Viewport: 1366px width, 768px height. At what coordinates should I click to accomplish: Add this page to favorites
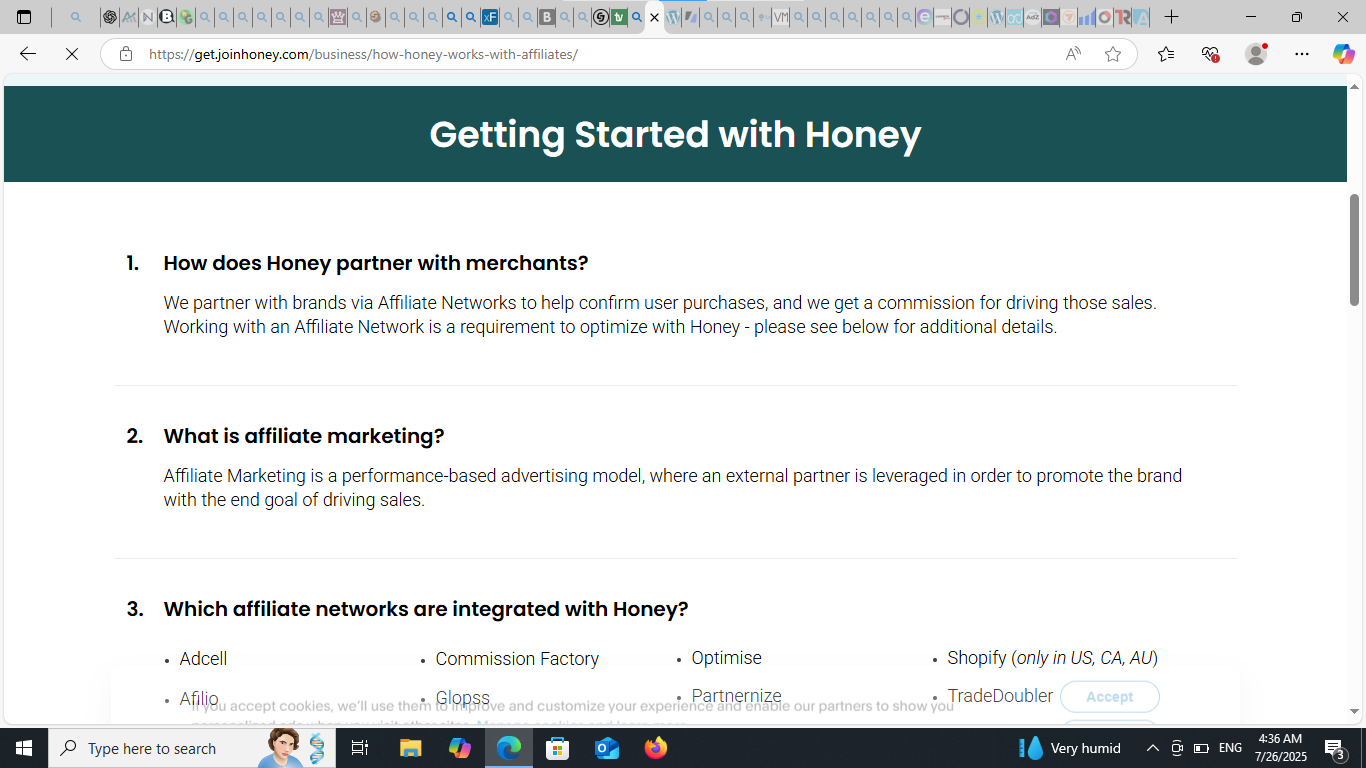(1113, 54)
